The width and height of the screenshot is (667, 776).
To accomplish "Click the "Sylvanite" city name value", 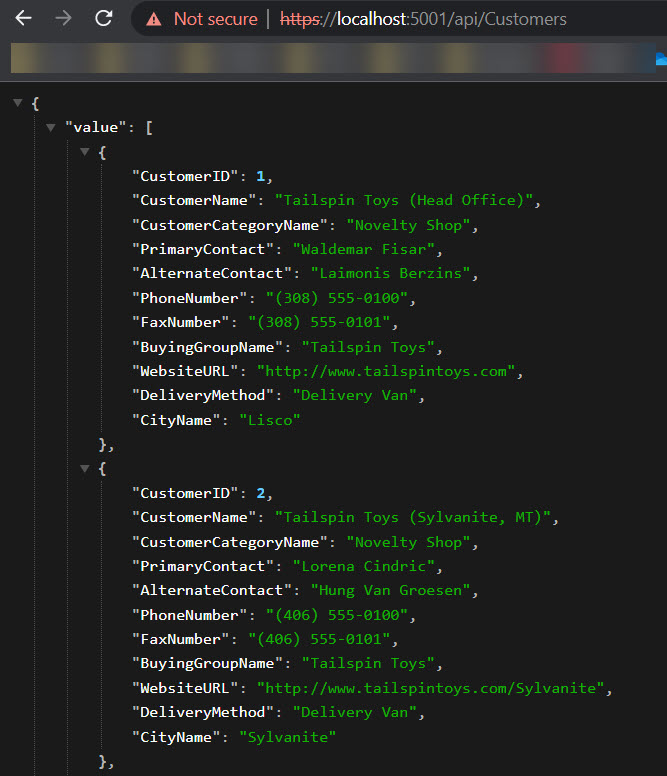I will (x=287, y=737).
